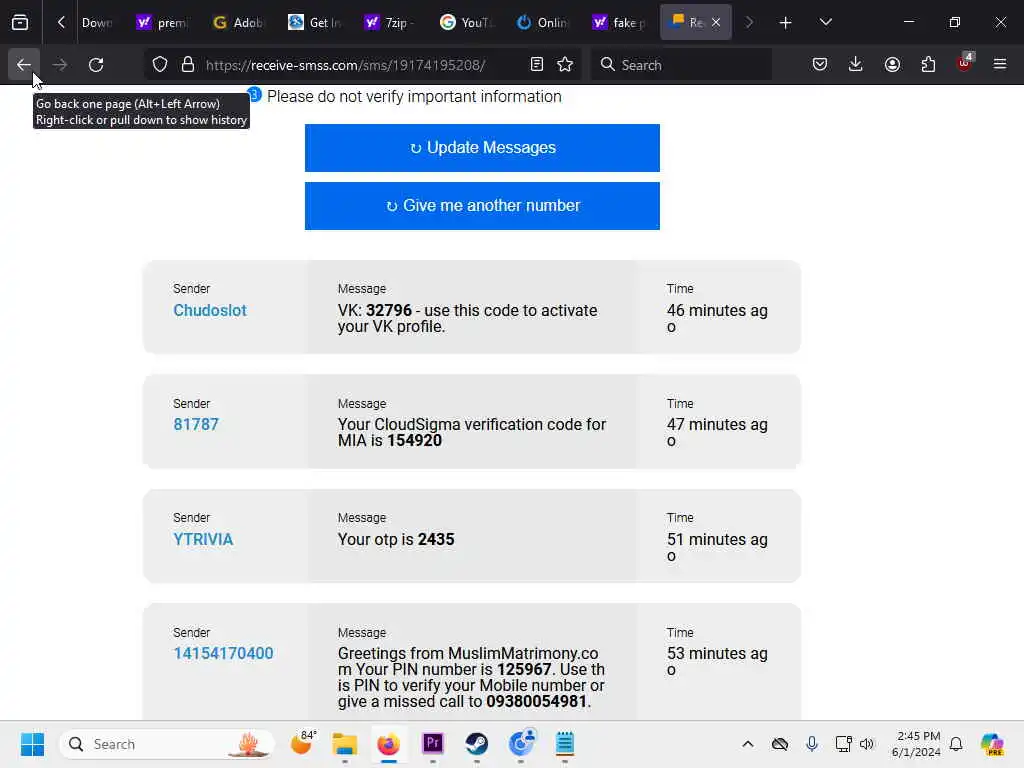1024x768 pixels.
Task: Open Firefox View icon in tab bar
Action: (x=20, y=22)
